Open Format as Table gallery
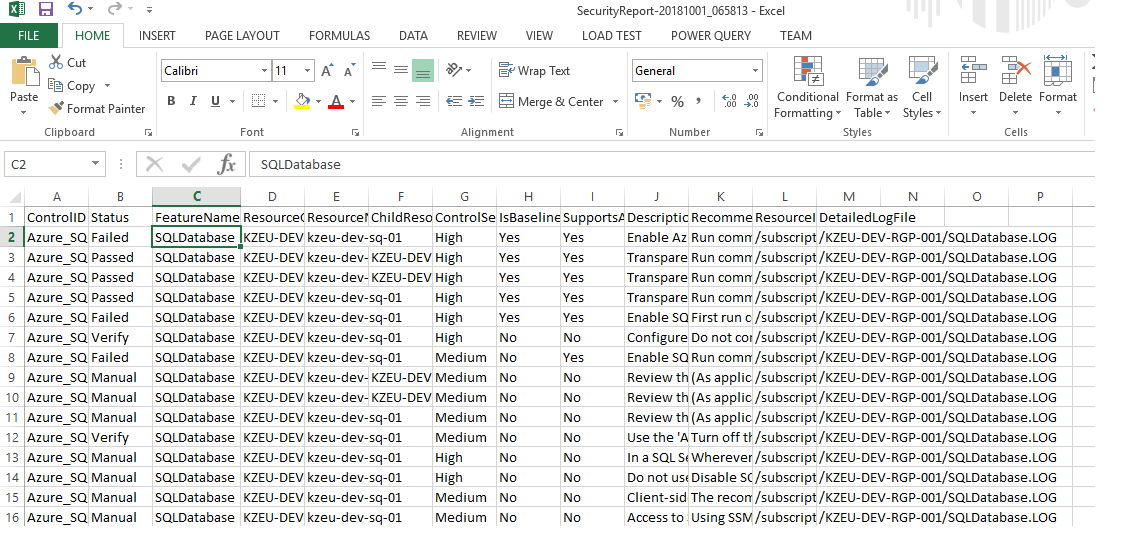The image size is (1124, 538). click(872, 87)
